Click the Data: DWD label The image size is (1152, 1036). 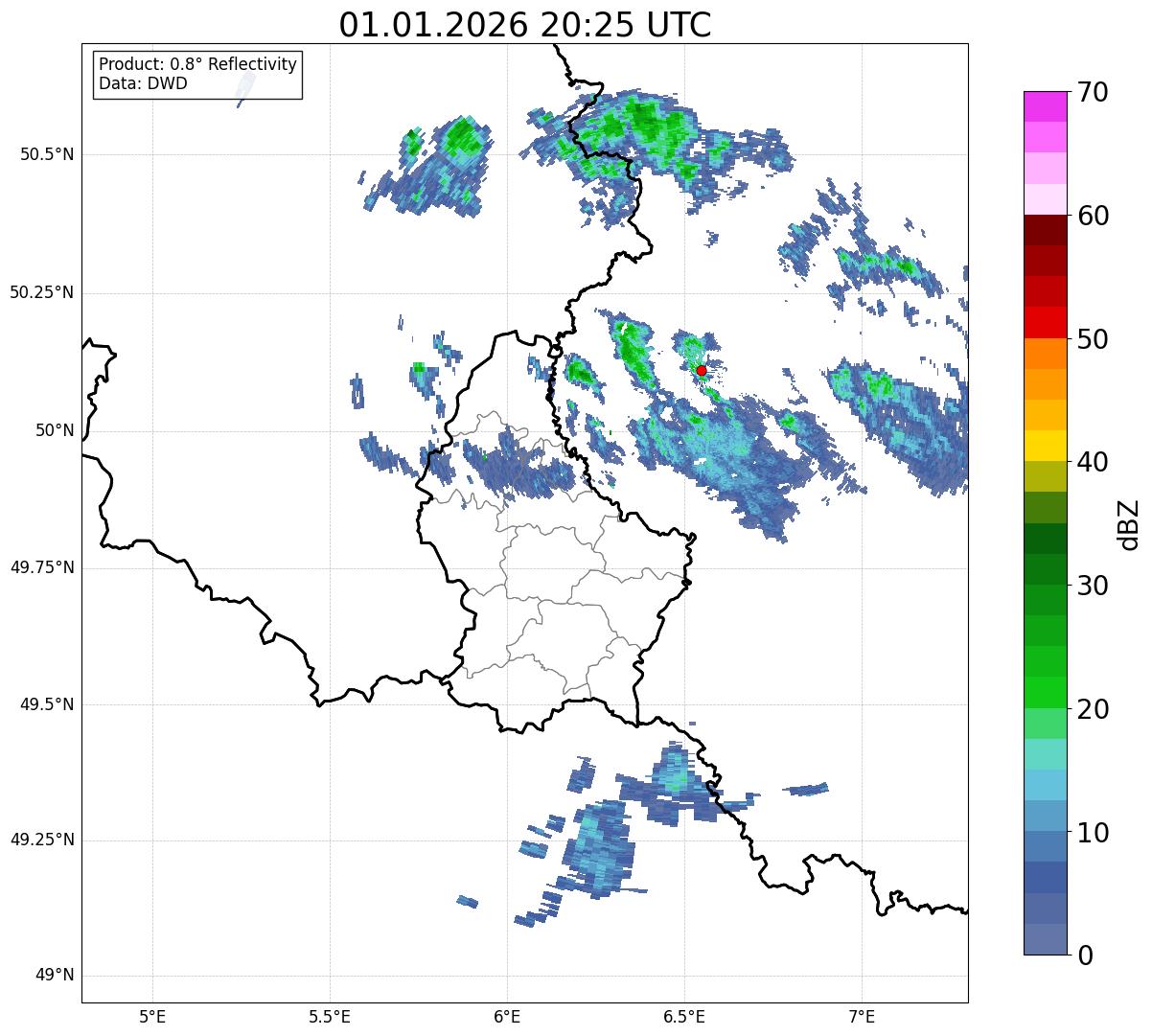(x=143, y=83)
